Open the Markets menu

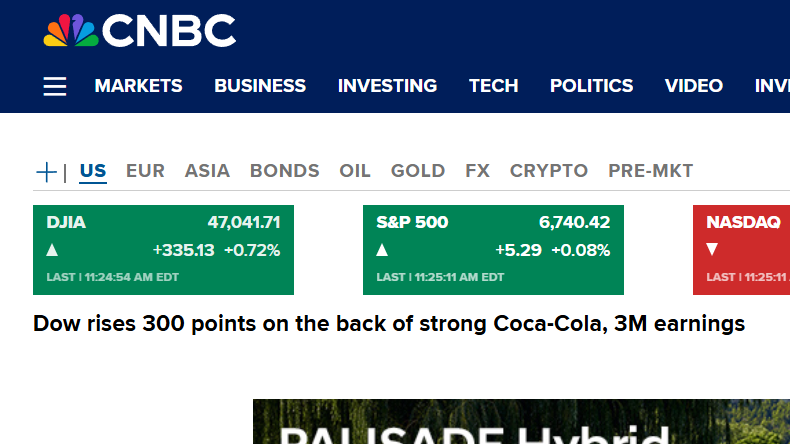tap(138, 86)
